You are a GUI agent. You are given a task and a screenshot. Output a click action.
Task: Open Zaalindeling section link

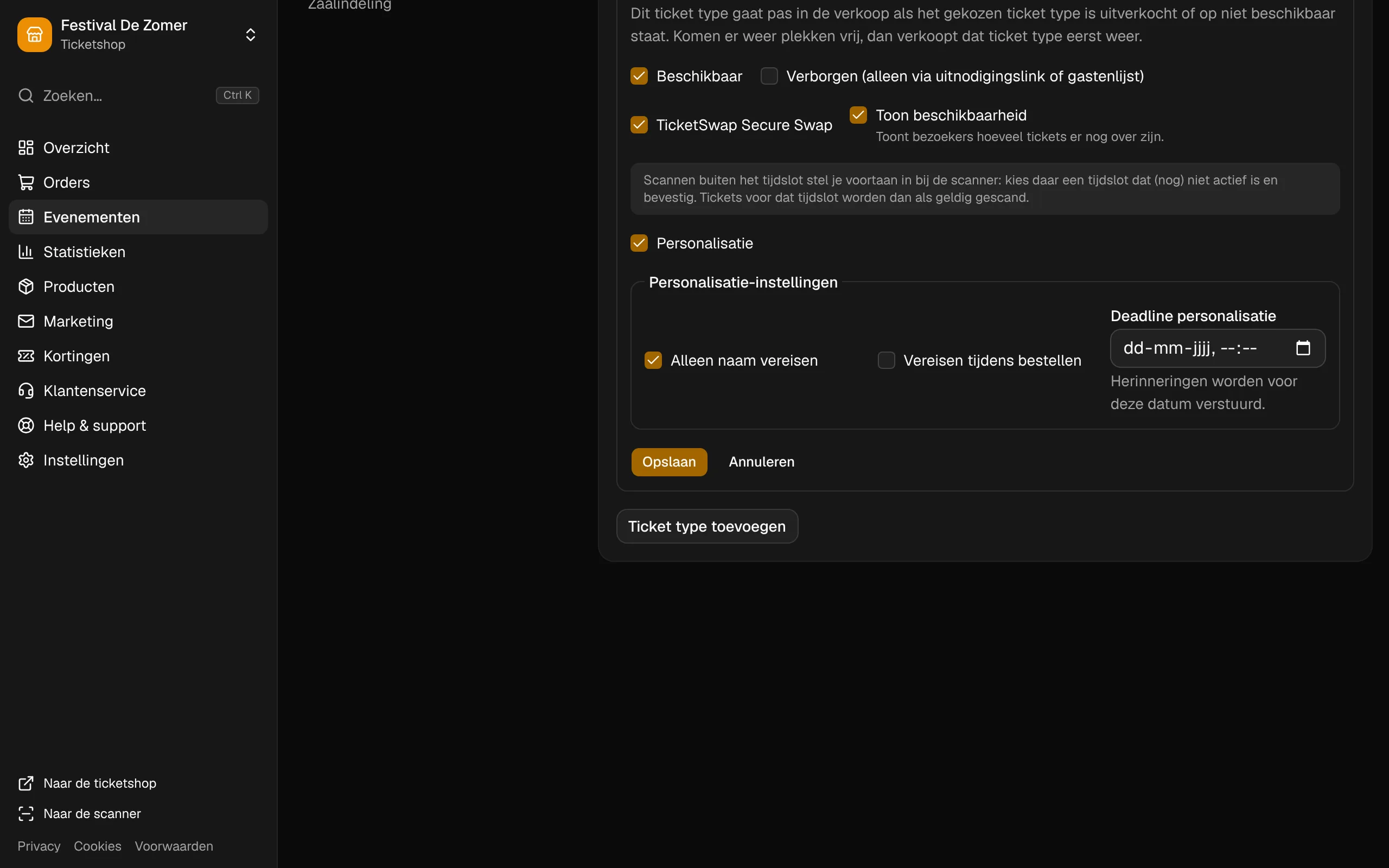(349, 5)
